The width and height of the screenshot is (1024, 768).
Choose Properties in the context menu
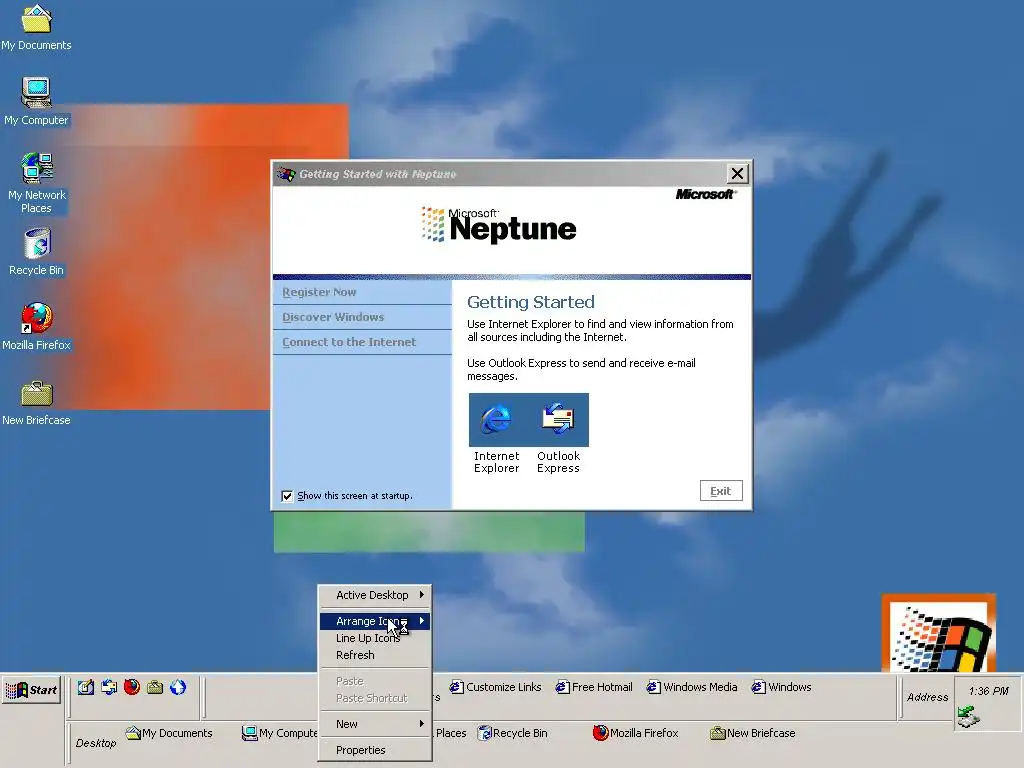(x=375, y=750)
